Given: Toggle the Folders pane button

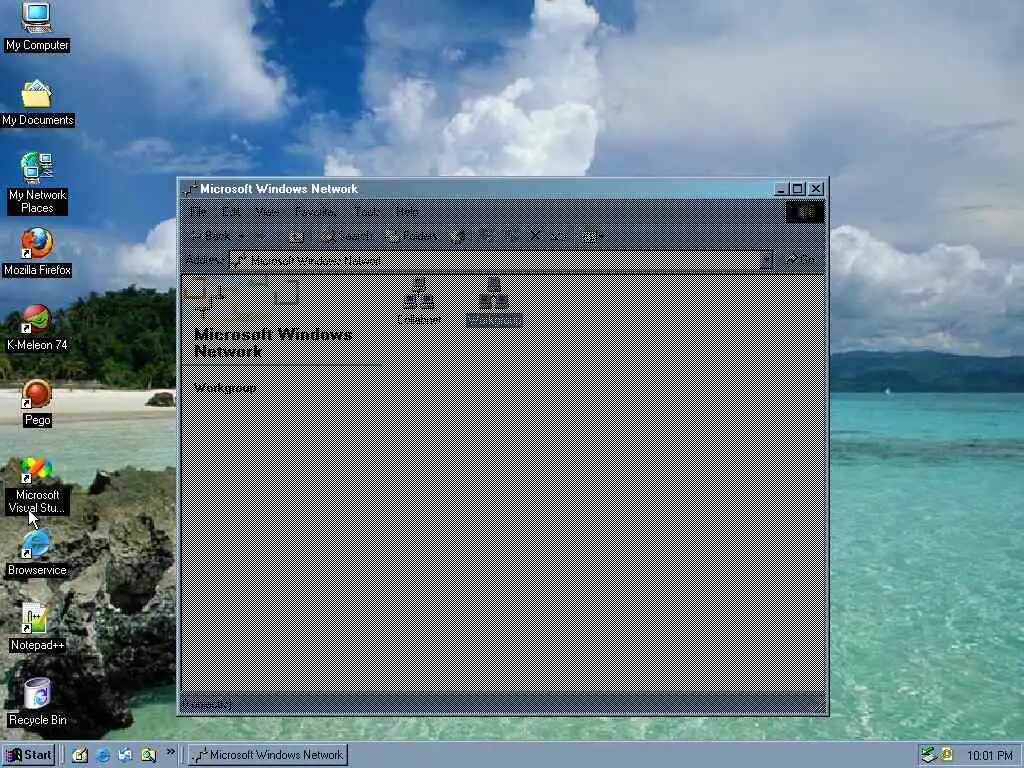Looking at the screenshot, I should pos(411,236).
